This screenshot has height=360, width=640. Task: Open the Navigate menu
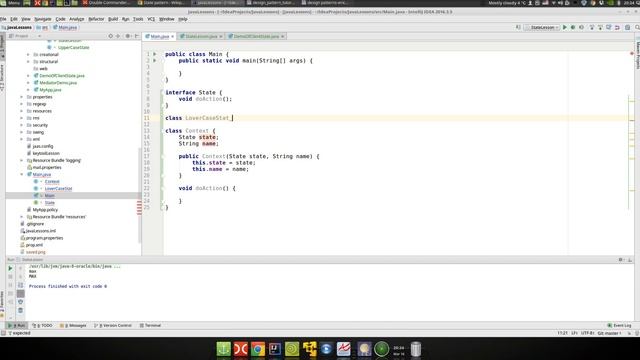tap(42, 19)
